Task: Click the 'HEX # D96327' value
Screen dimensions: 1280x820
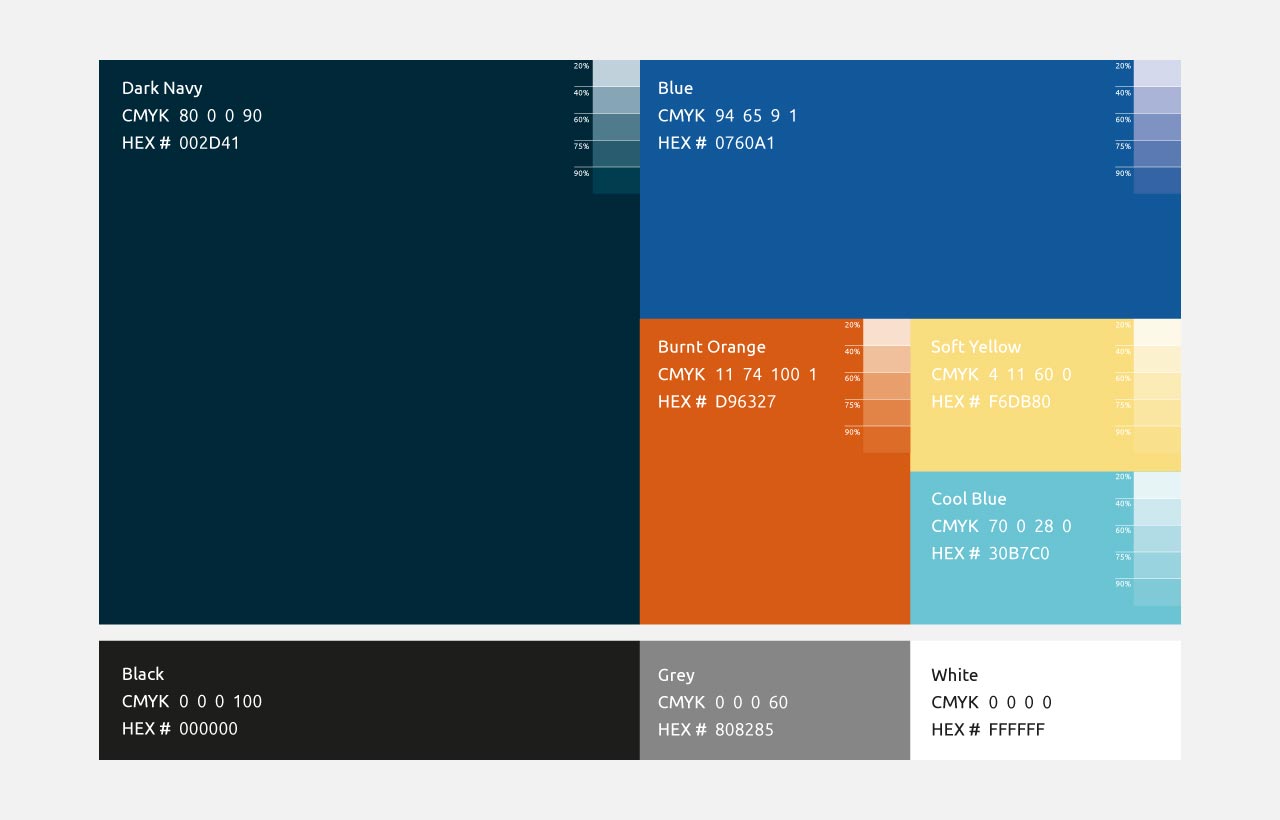Action: click(x=717, y=402)
